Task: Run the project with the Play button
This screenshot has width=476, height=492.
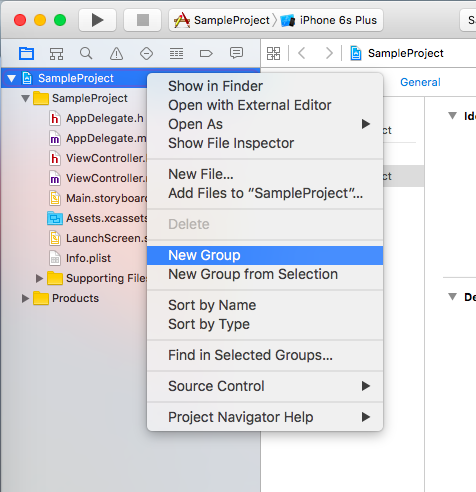Action: 97,20
